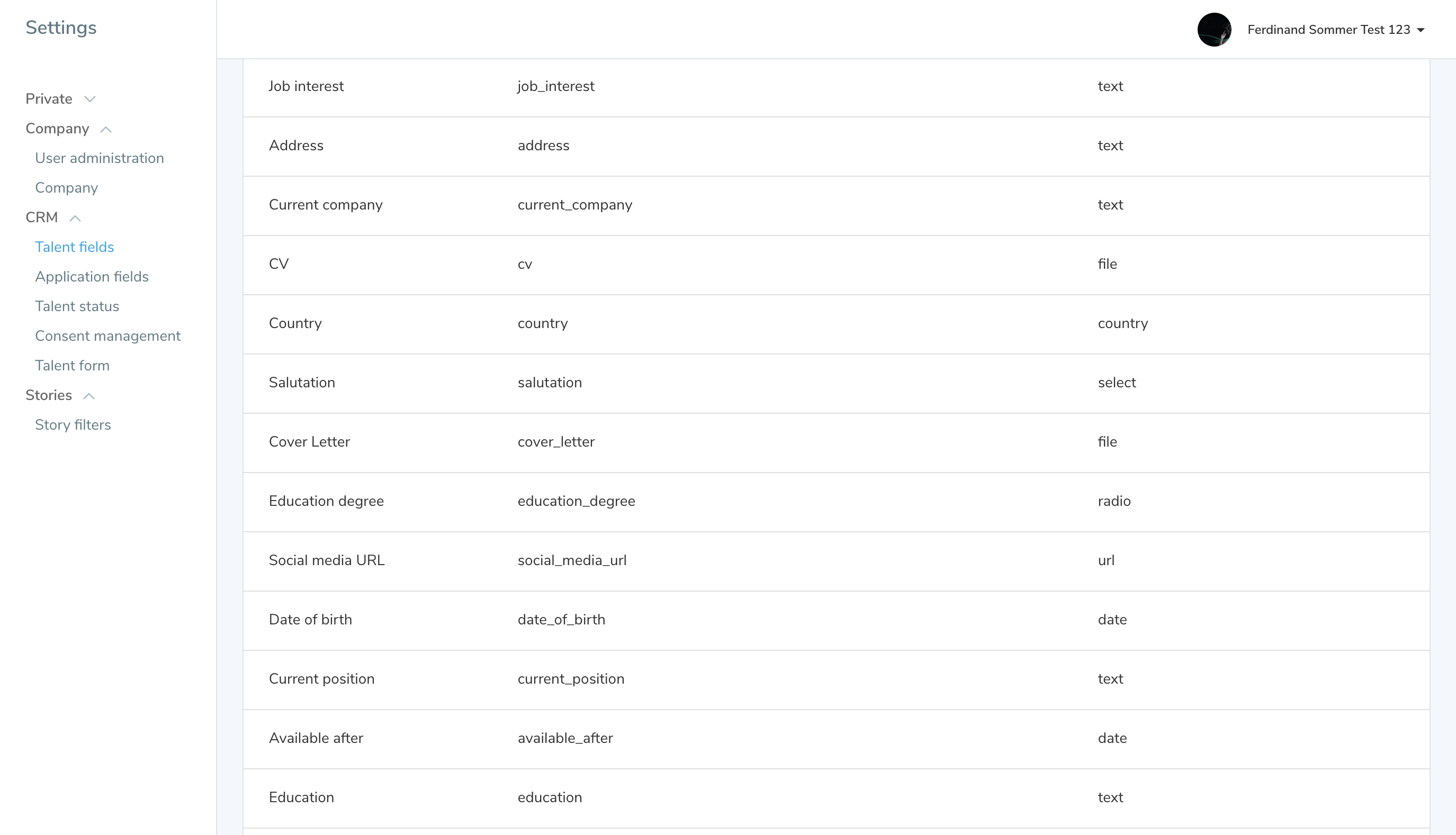Image resolution: width=1456 pixels, height=835 pixels.
Task: Open Consent management page
Action: (108, 336)
